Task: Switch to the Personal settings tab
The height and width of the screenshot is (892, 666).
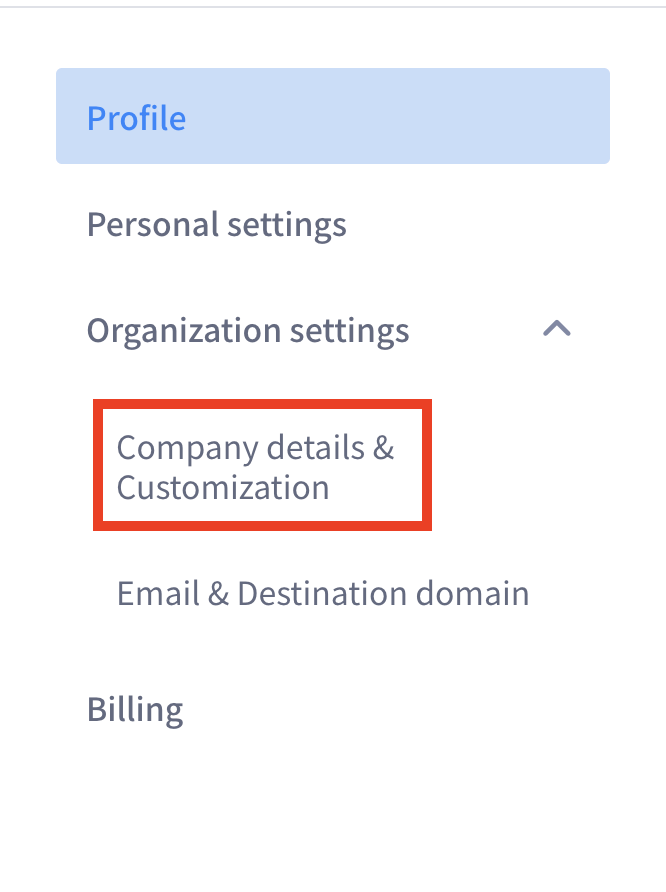Action: click(x=216, y=224)
